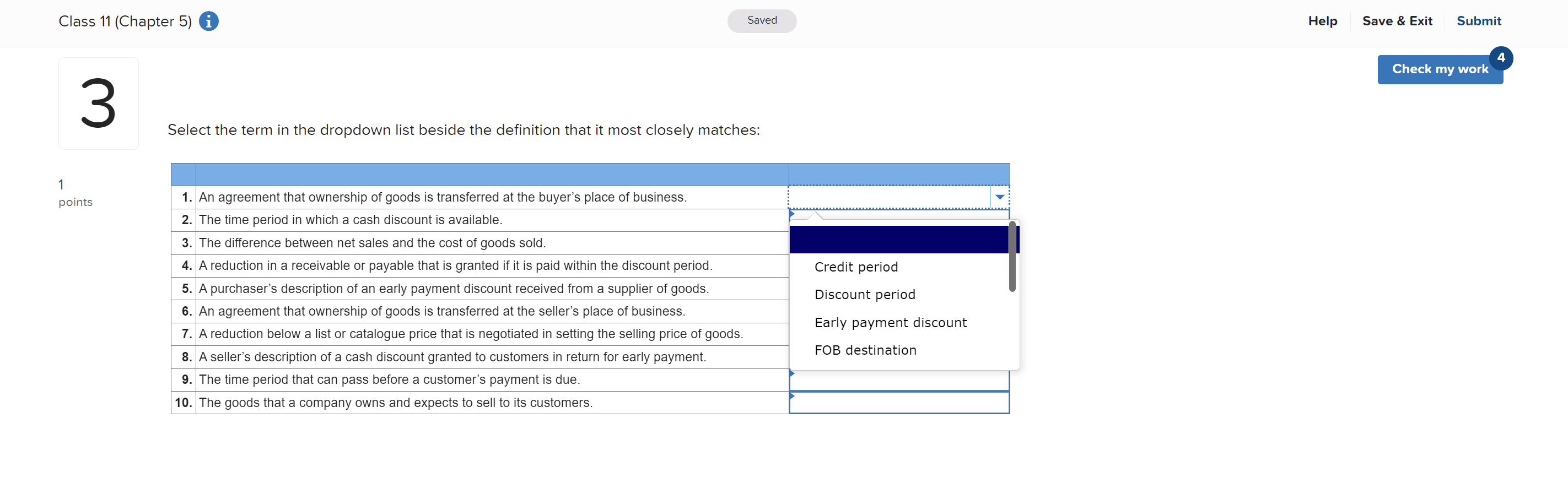Click the info icon beside Class 11 title
This screenshot has width=1568, height=499.
coord(209,21)
